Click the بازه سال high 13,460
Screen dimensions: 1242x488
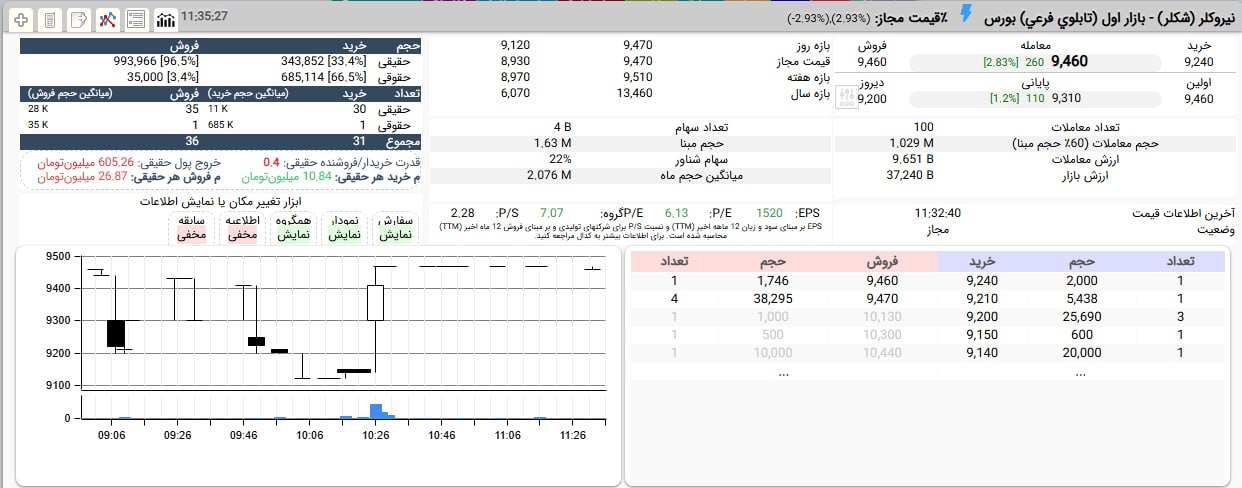click(636, 93)
